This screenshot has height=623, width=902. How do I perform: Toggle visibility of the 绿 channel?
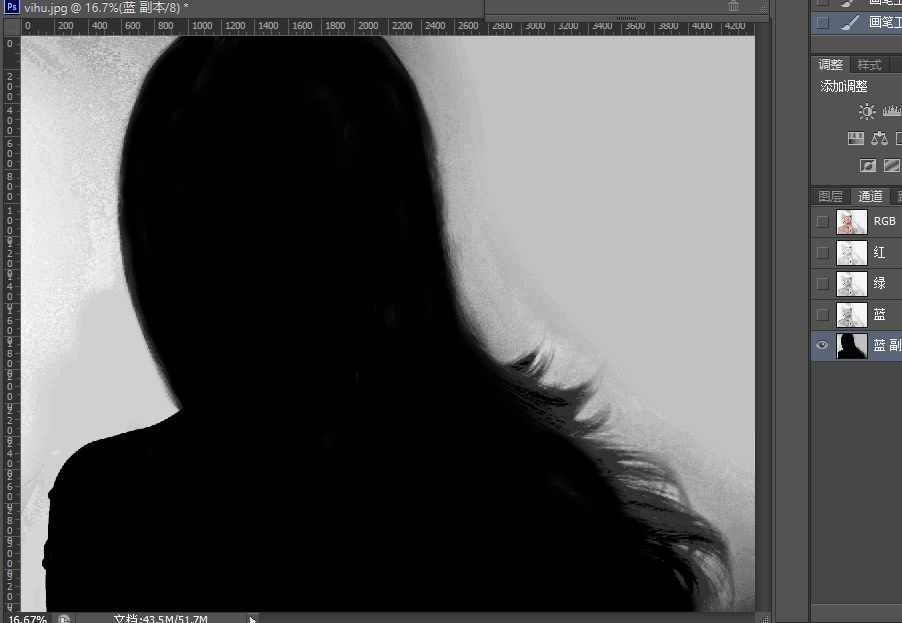(822, 283)
